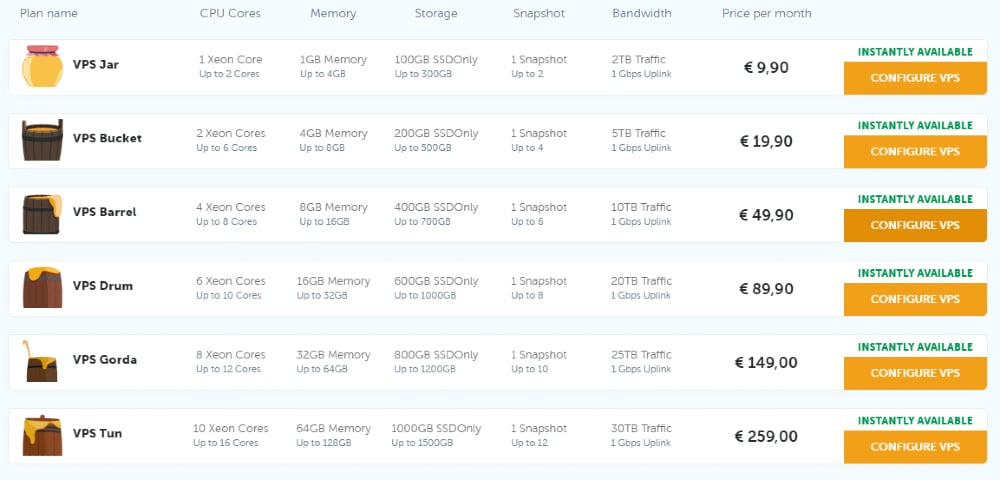Configure the VPS Tun plan
Viewport: 1000px width, 480px height.
915,447
